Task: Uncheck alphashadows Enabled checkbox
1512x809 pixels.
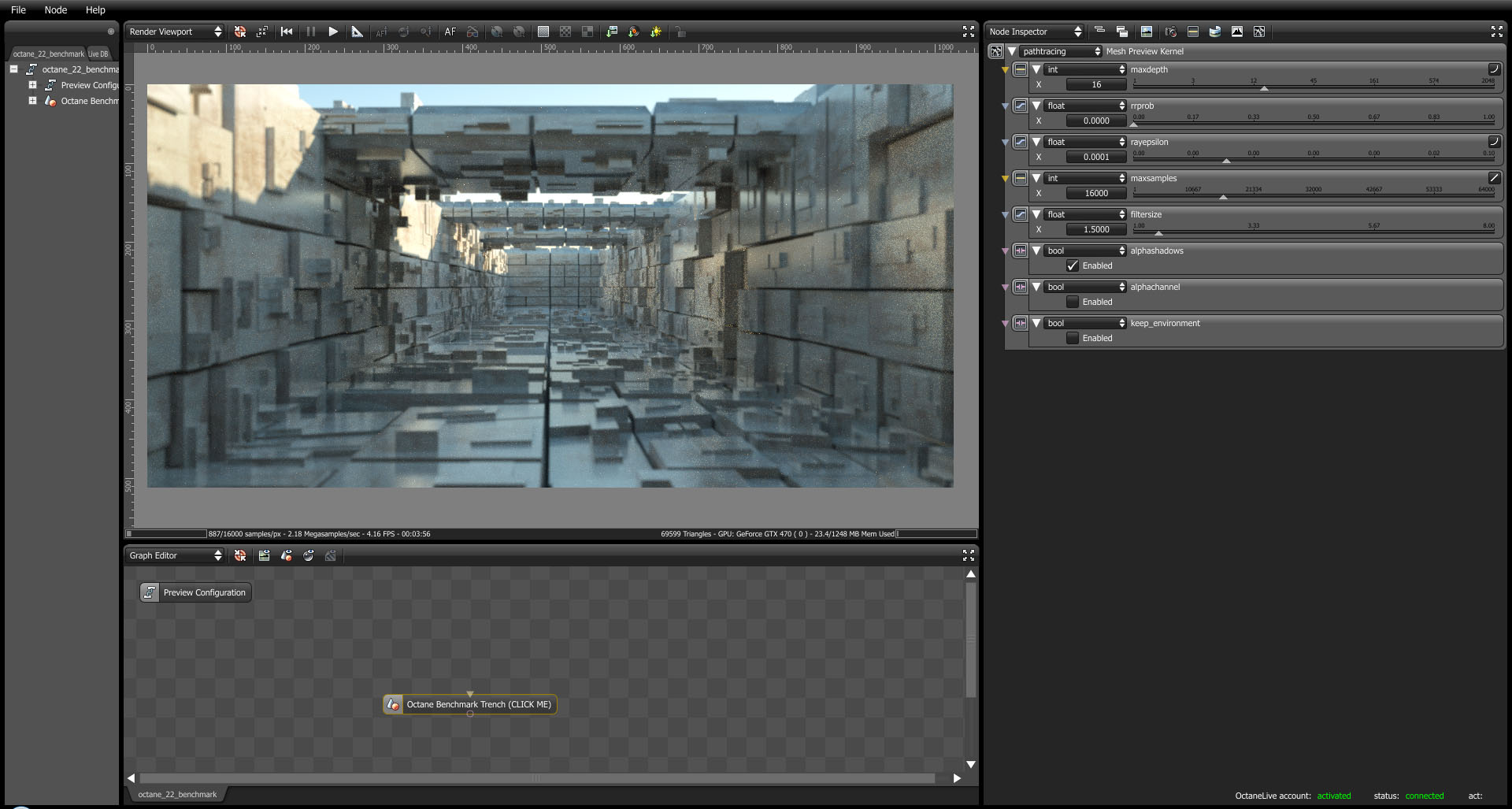Action: click(x=1073, y=265)
